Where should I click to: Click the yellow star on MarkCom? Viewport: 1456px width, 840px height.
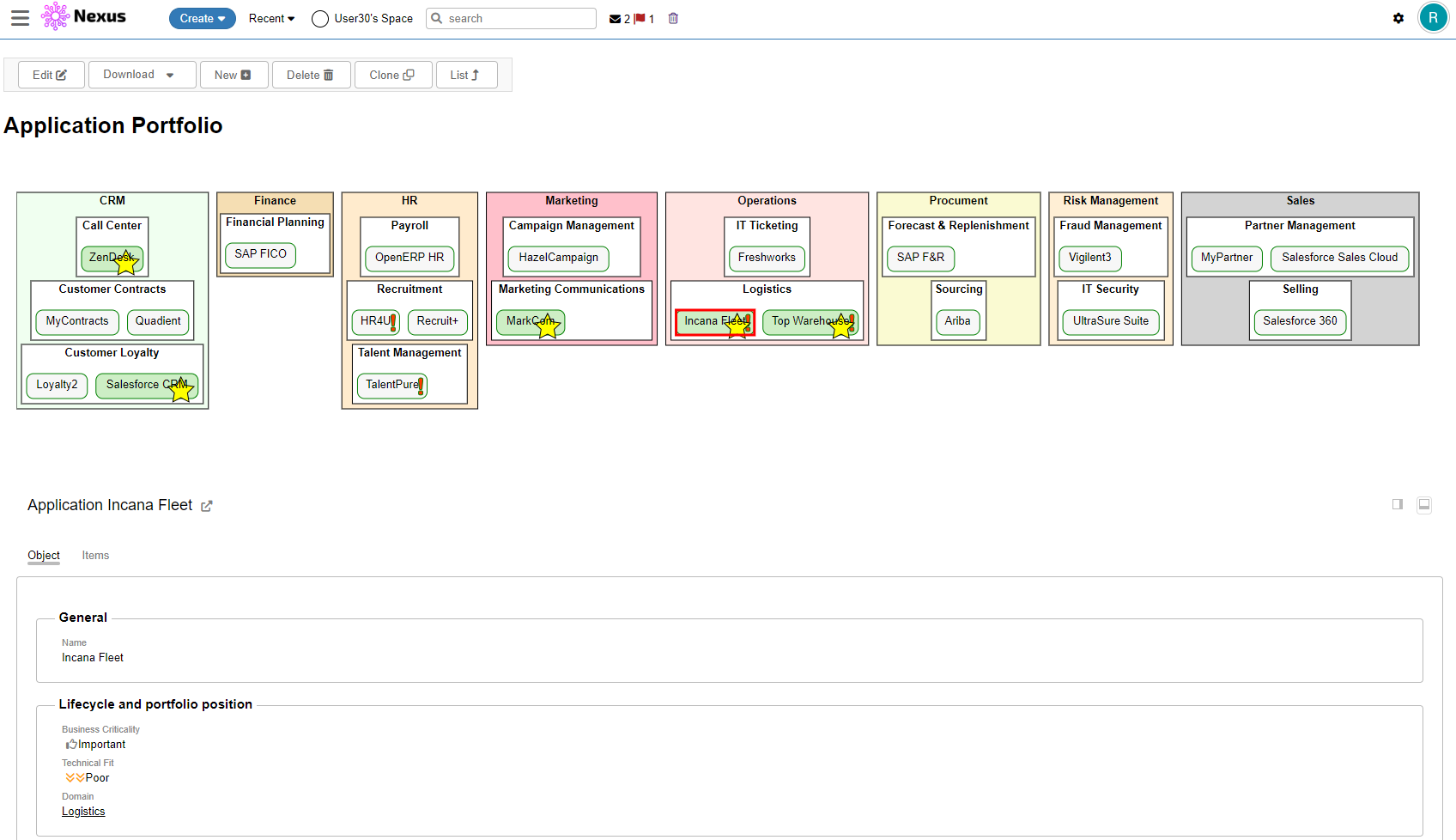tap(548, 326)
